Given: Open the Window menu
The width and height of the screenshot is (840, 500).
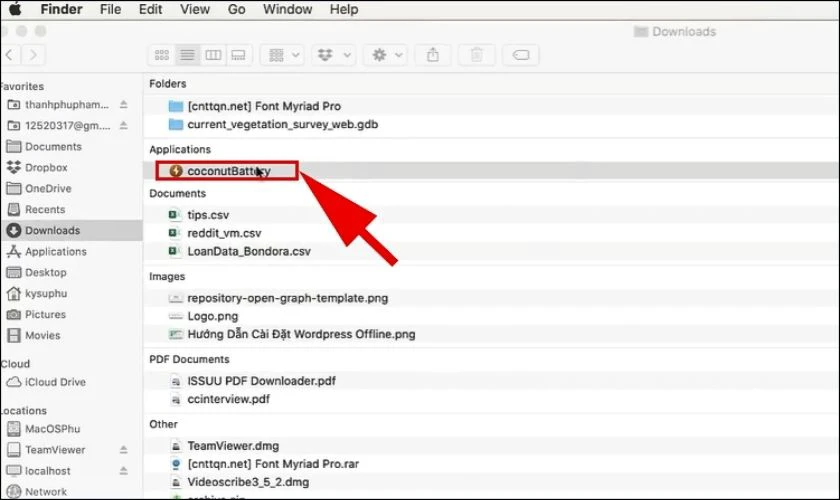Looking at the screenshot, I should click(287, 9).
